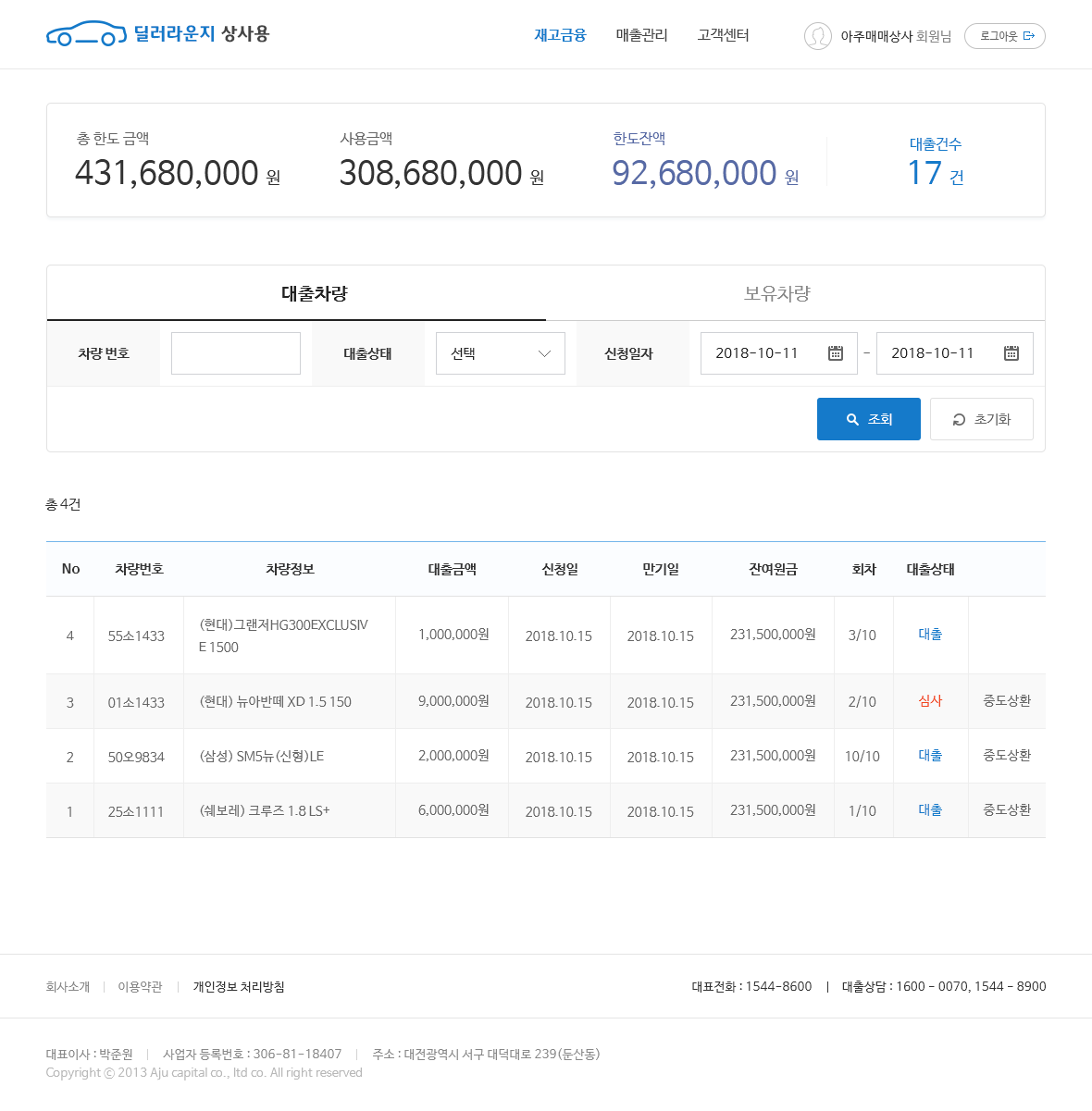1092x1111 pixels.
Task: Select the 대출차량 tab
Action: [x=311, y=292]
